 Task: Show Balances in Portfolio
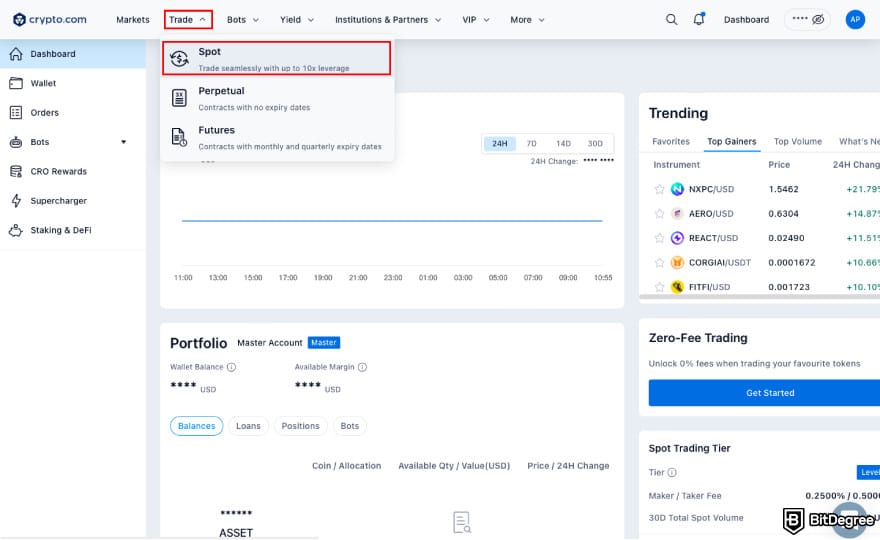click(x=196, y=426)
